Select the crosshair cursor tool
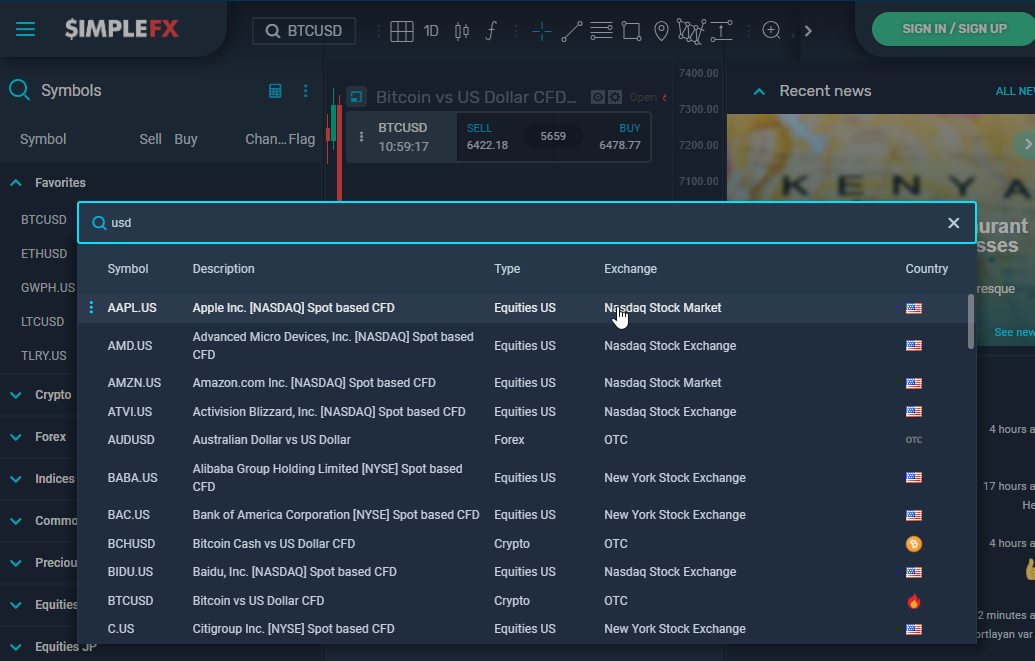 (542, 31)
